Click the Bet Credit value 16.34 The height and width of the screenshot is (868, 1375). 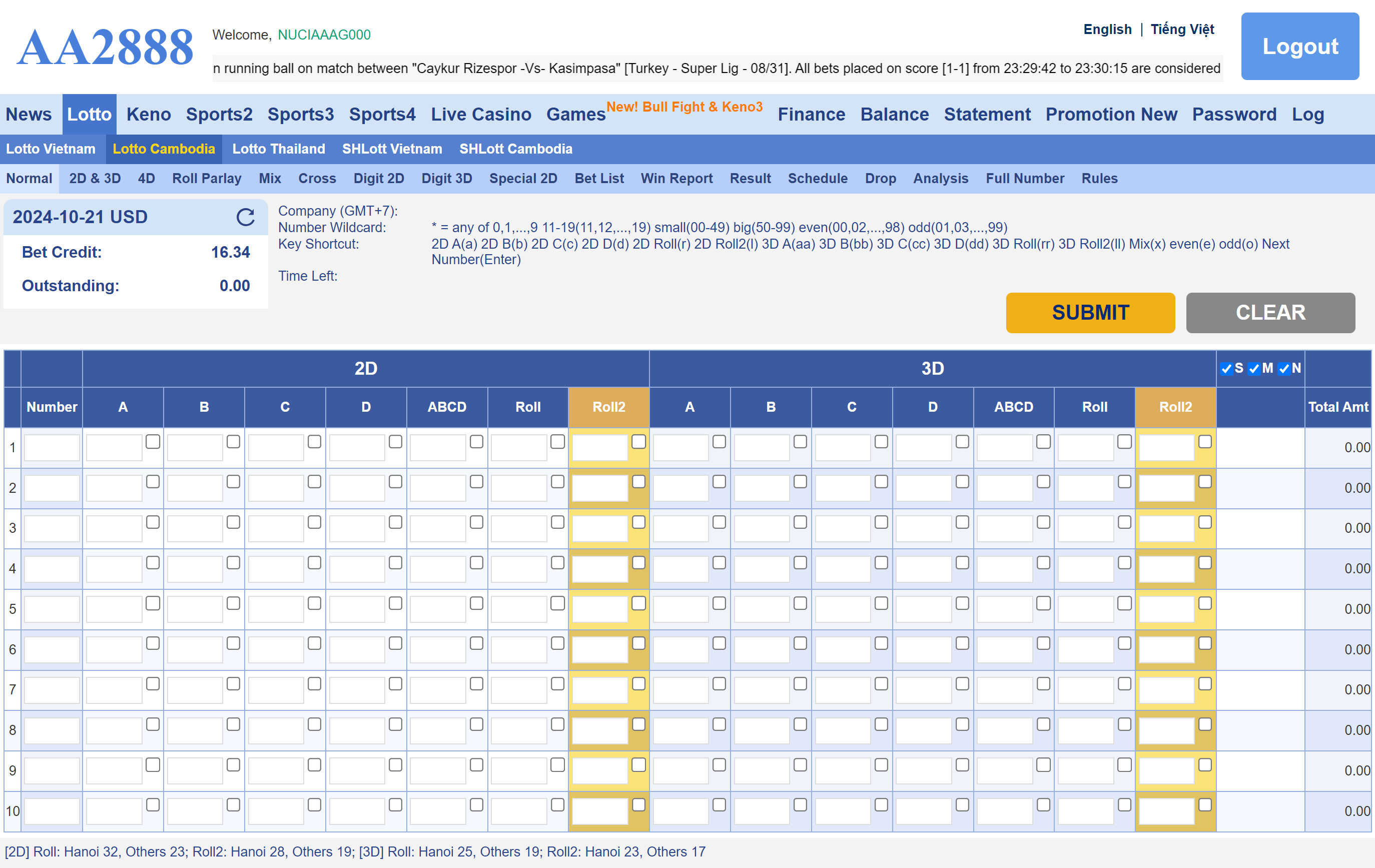click(230, 253)
